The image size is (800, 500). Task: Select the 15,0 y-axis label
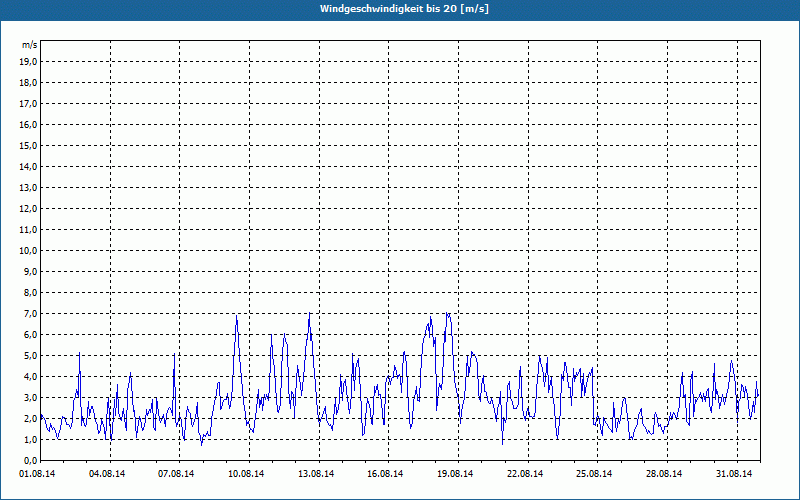point(28,145)
